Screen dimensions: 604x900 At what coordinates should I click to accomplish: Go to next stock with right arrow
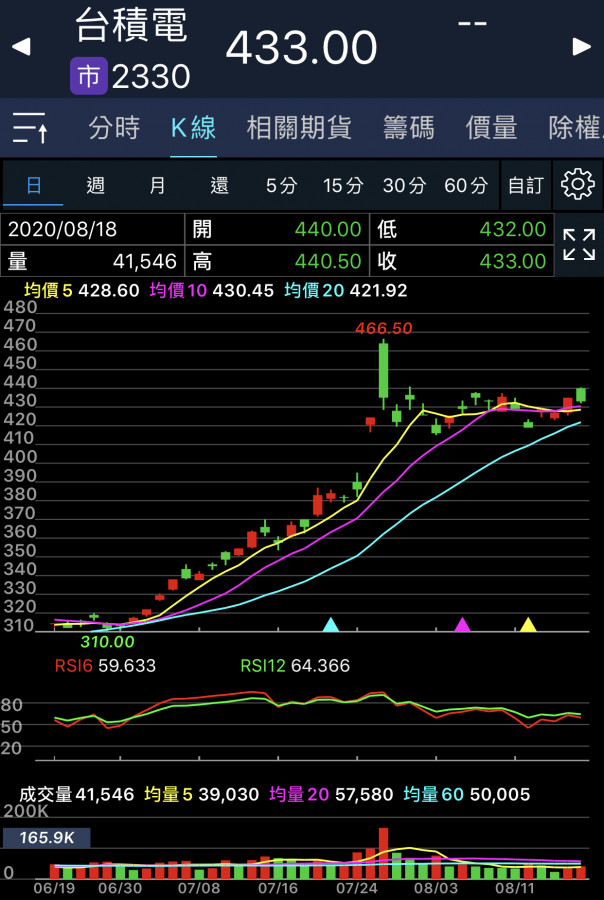pyautogui.click(x=582, y=46)
